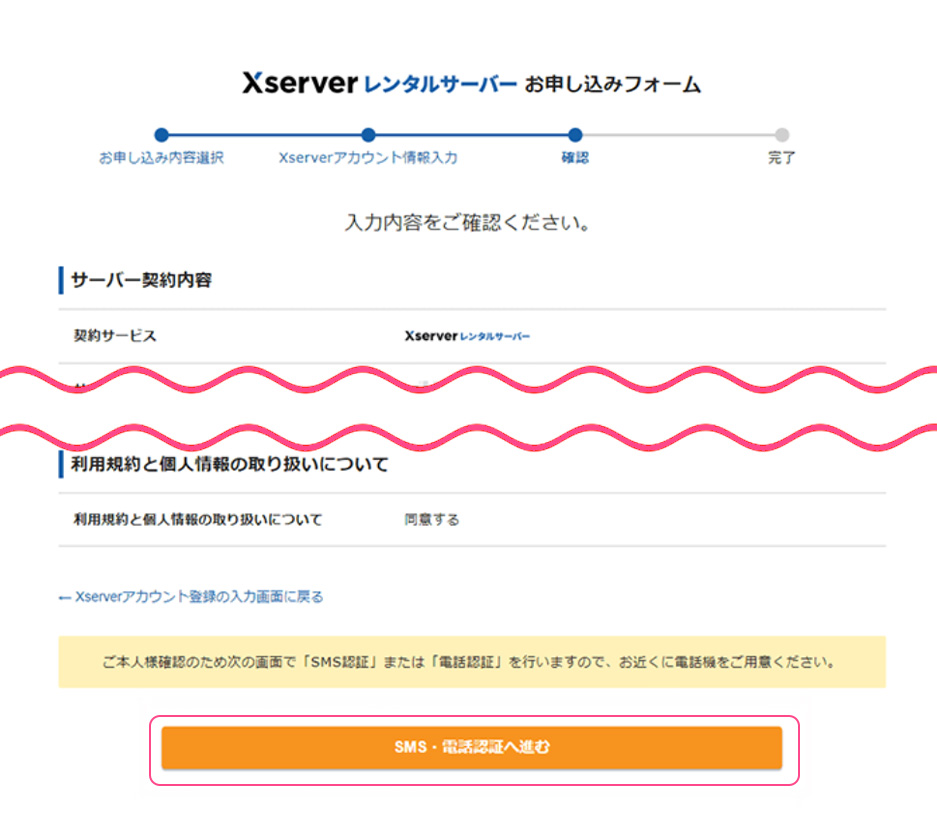
Task: Select the お申し込み内容選択 step label
Action: click(x=161, y=158)
